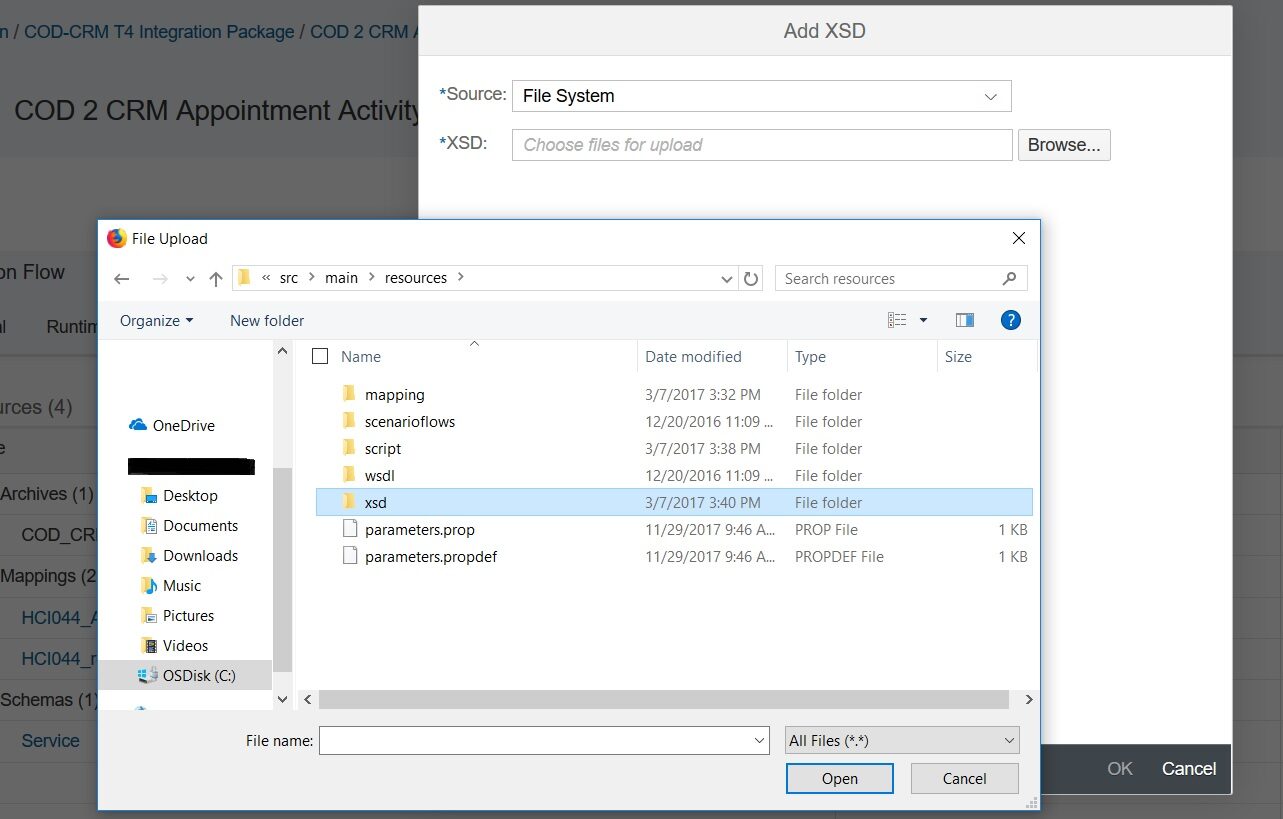Viewport: 1283px width, 819px height.
Task: Tick the select-all checkbox beside Name
Action: pos(320,356)
